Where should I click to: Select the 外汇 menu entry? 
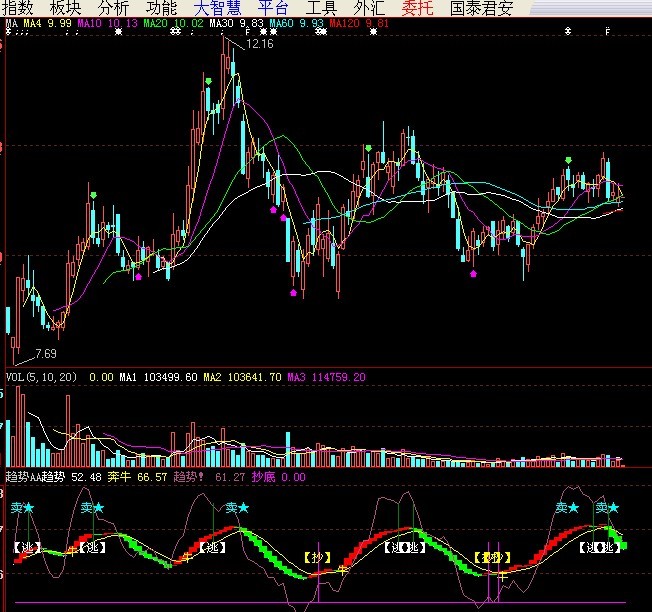point(369,8)
